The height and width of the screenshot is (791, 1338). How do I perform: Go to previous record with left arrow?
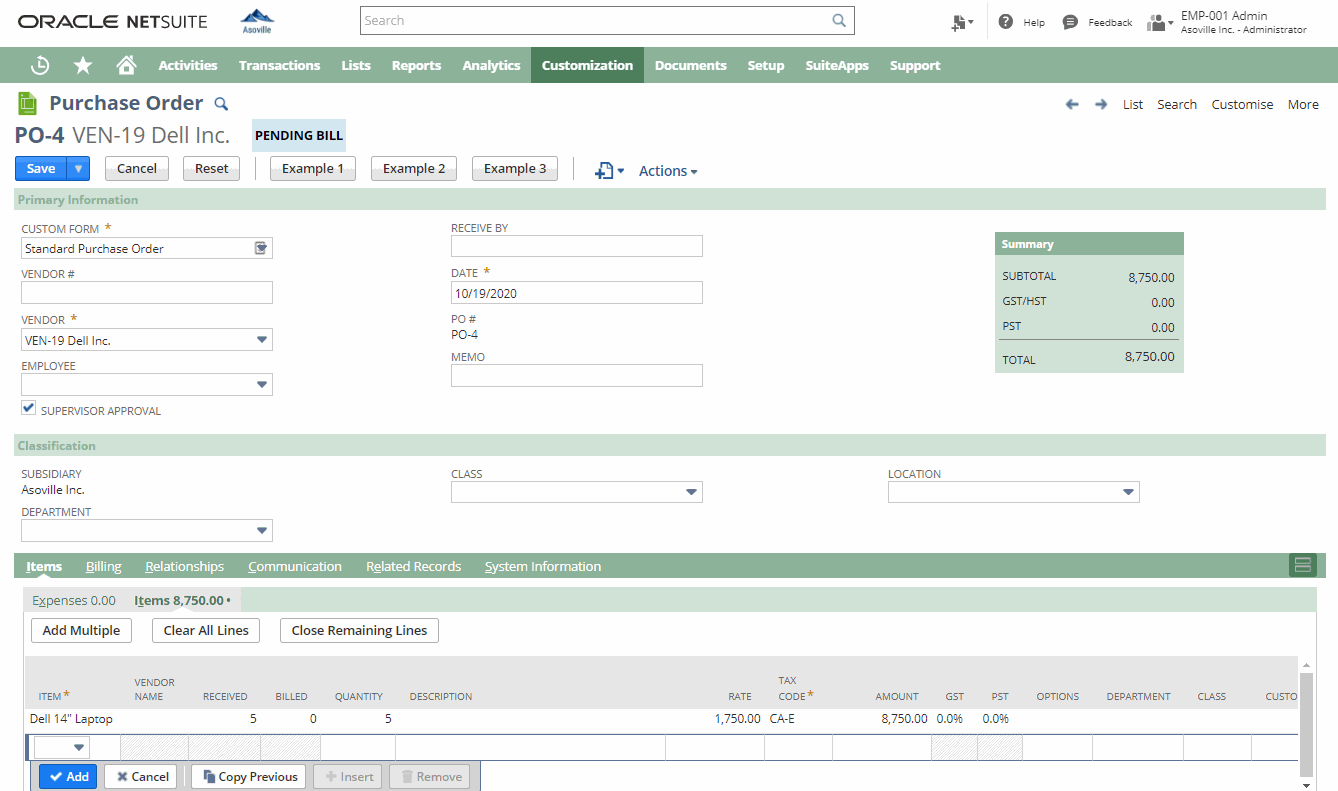1072,104
